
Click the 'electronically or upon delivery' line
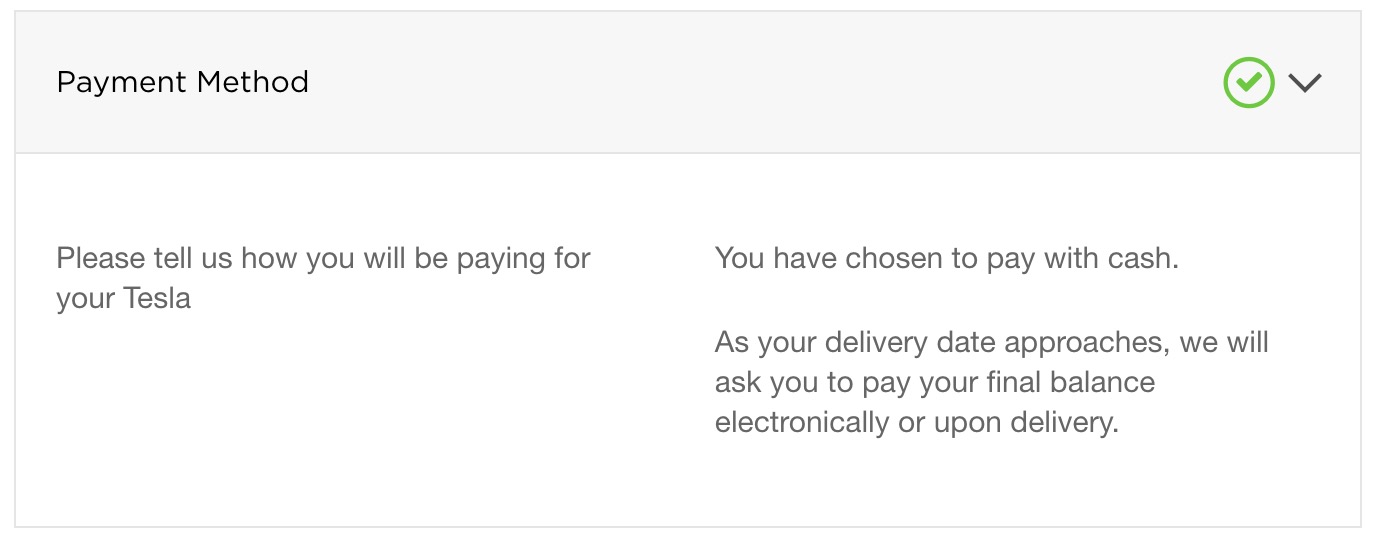[916, 423]
